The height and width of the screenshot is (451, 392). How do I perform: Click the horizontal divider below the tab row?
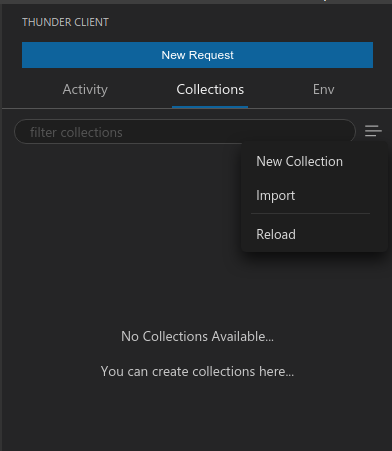(197, 108)
